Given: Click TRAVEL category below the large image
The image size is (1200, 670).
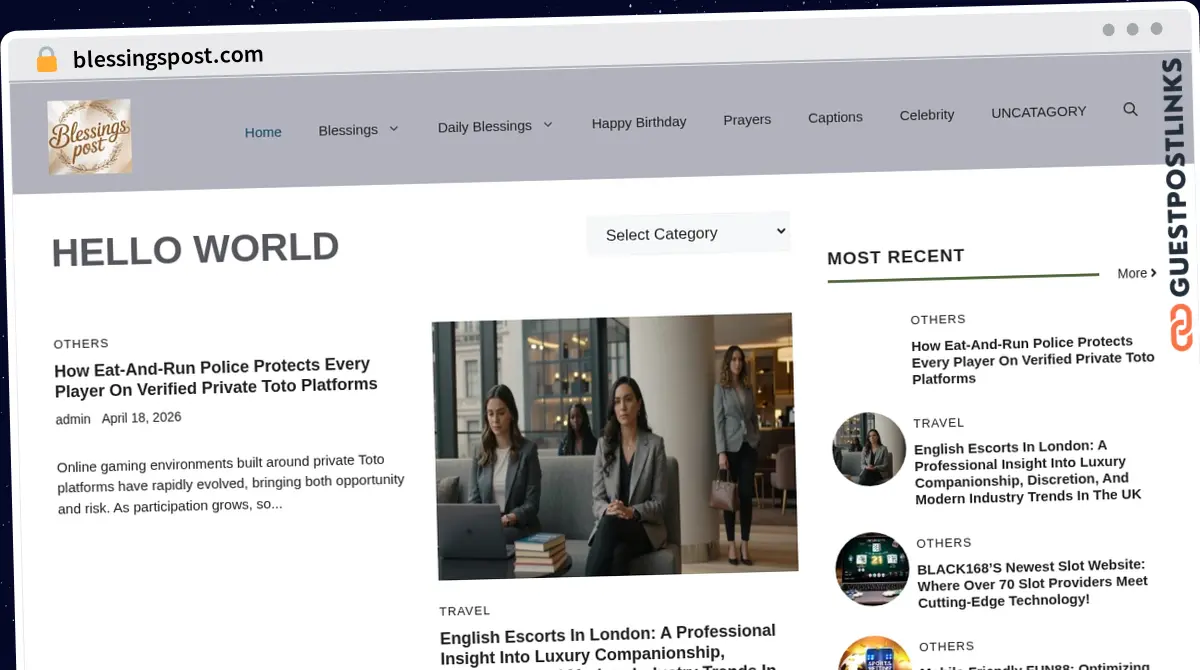Looking at the screenshot, I should (465, 610).
